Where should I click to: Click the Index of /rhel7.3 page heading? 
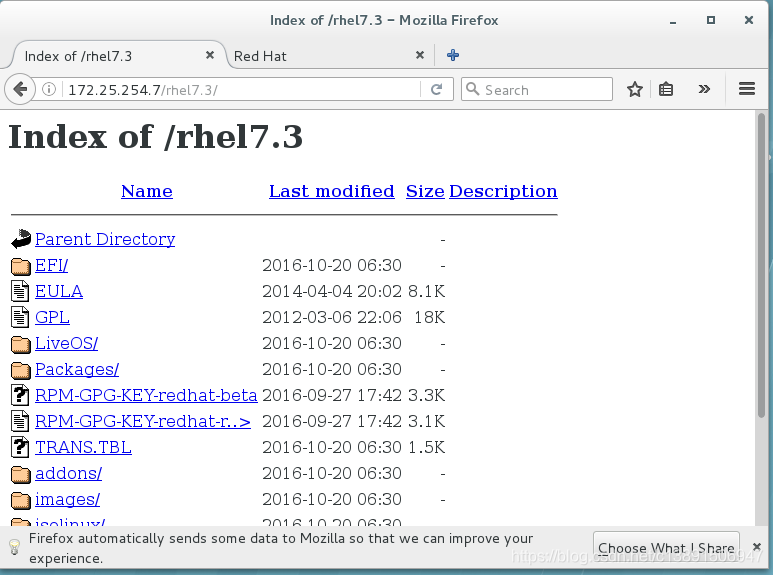(155, 137)
